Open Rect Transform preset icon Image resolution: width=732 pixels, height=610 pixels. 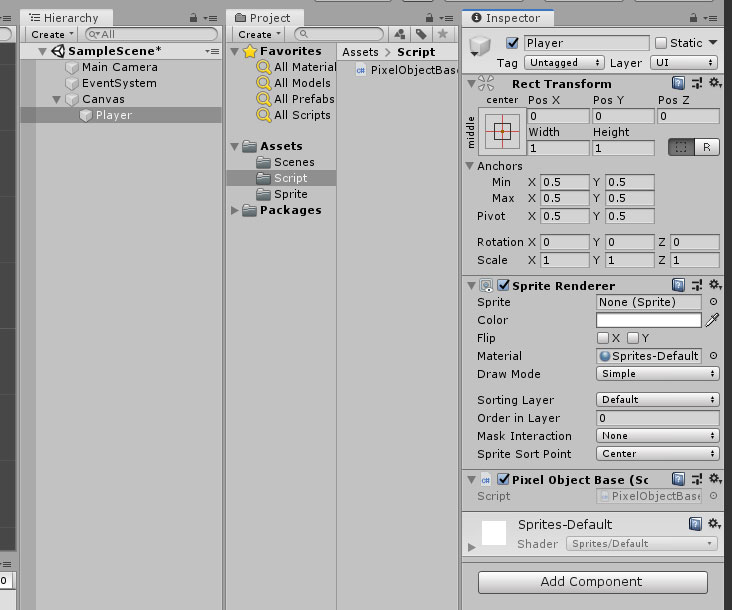point(697,84)
